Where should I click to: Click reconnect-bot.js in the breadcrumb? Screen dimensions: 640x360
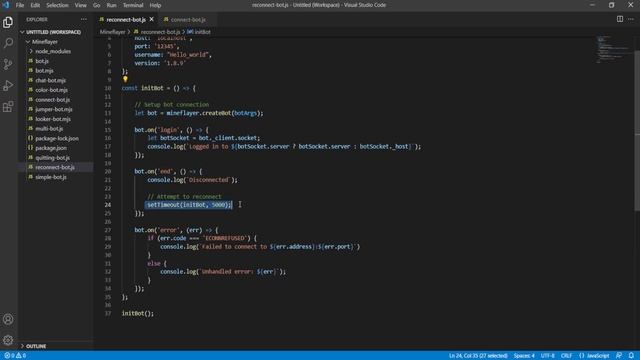point(160,32)
